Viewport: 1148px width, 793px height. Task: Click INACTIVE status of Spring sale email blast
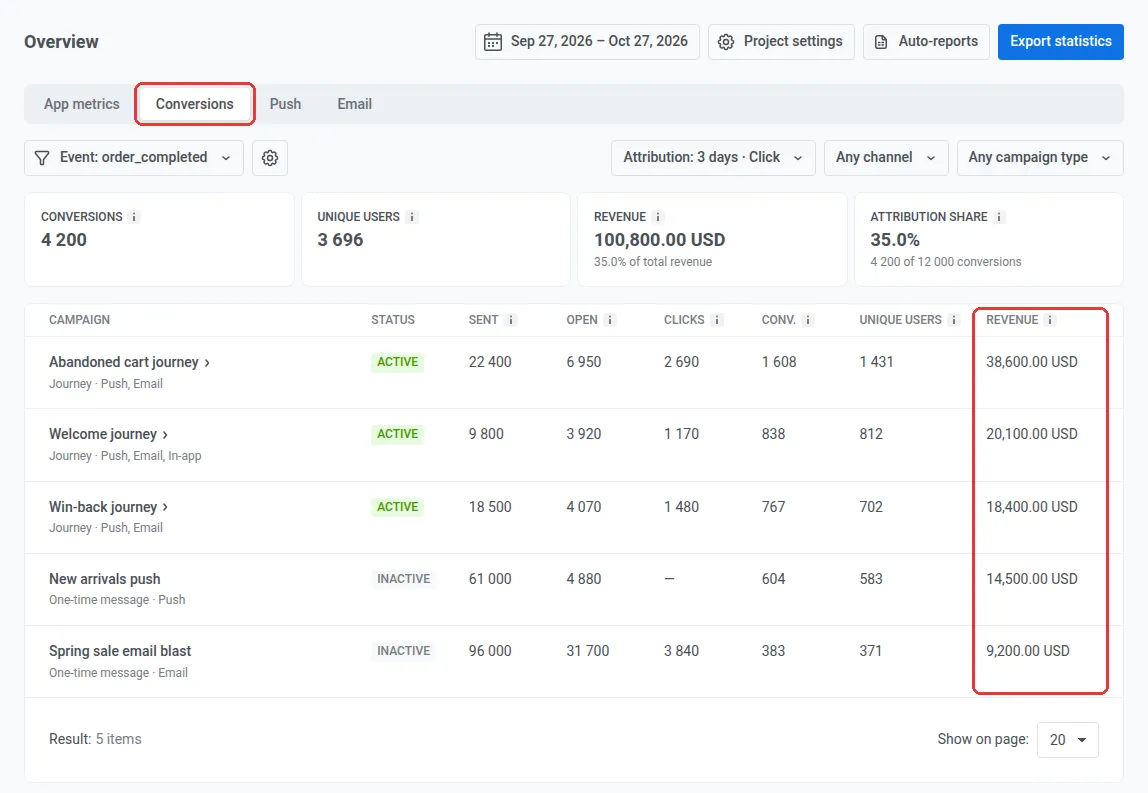click(x=403, y=651)
